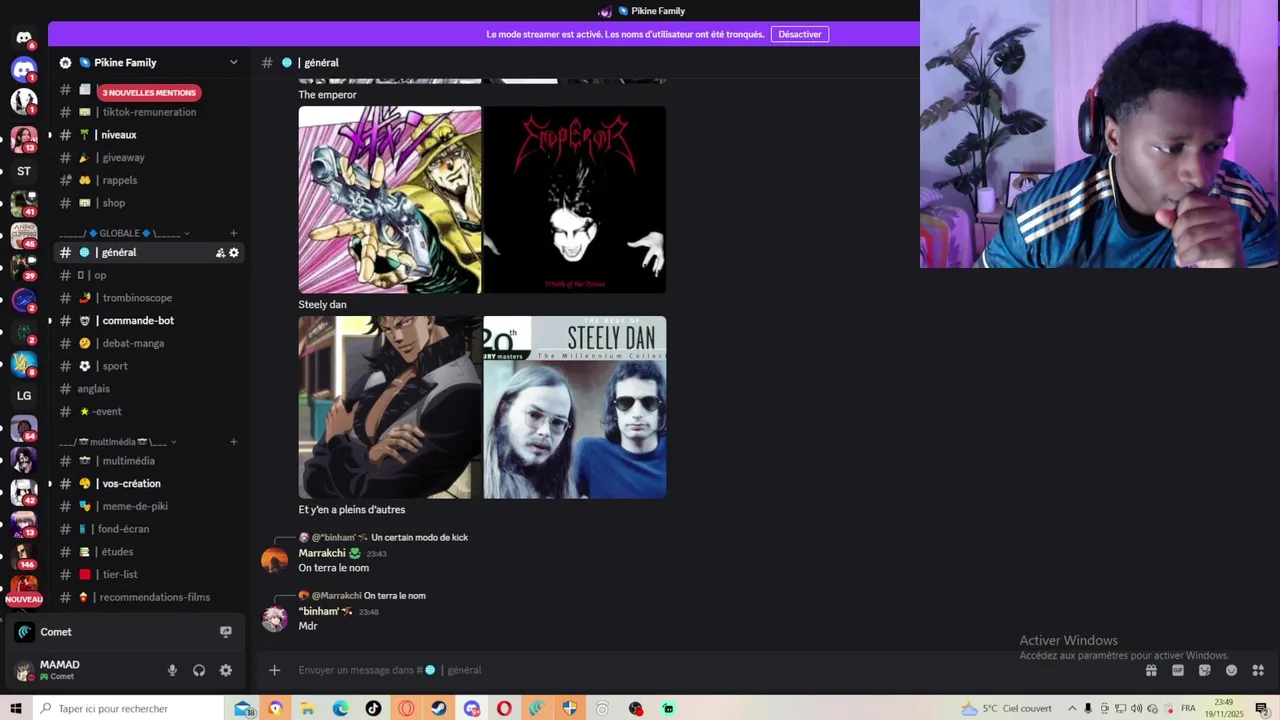
Task: Click the replied message 'Un certain modo de kick'
Action: pos(419,538)
